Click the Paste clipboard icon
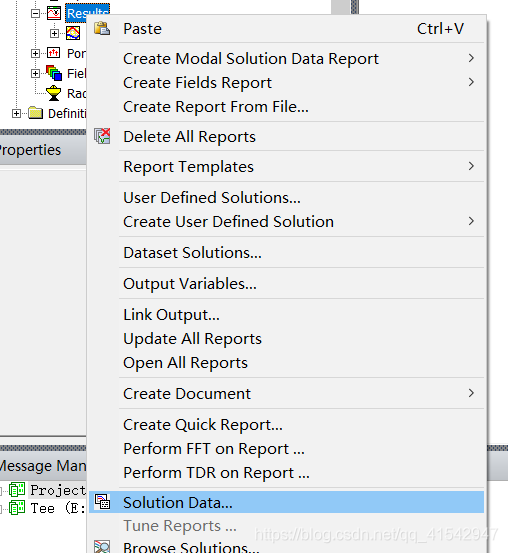 (x=102, y=29)
